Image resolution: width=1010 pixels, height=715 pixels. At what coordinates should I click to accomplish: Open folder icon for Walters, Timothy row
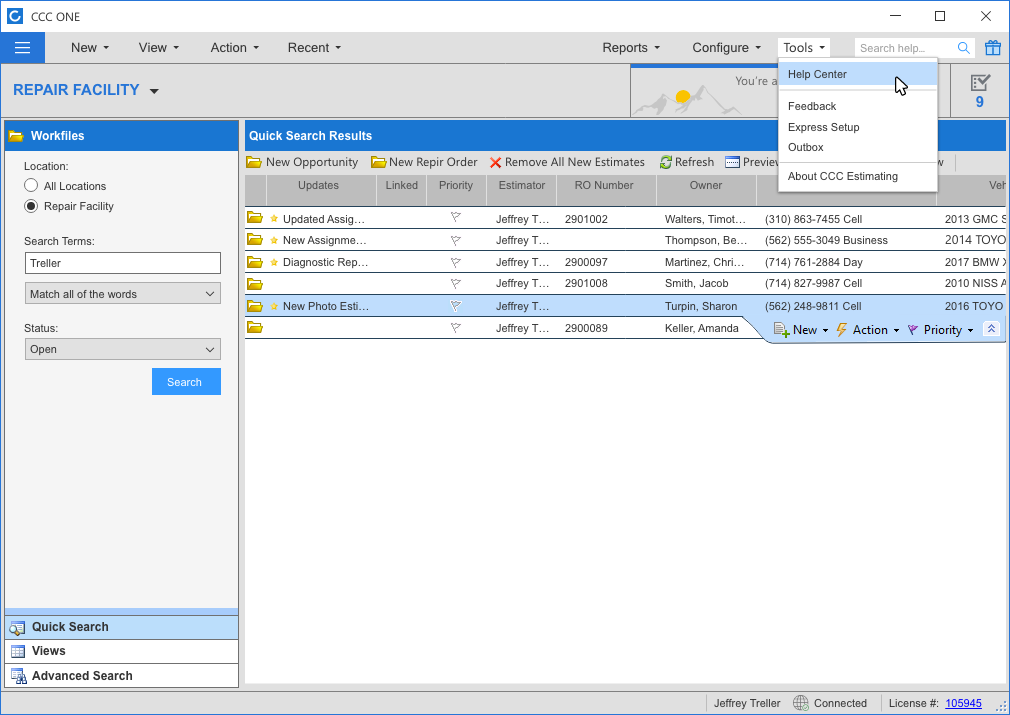255,218
